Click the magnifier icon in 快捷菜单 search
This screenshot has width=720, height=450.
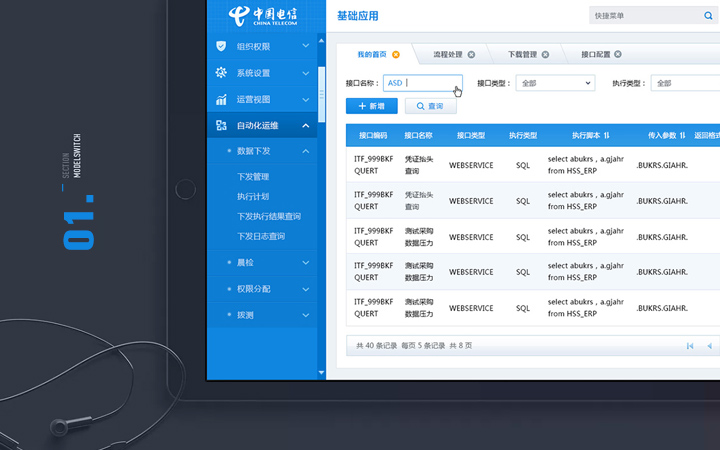click(x=708, y=16)
